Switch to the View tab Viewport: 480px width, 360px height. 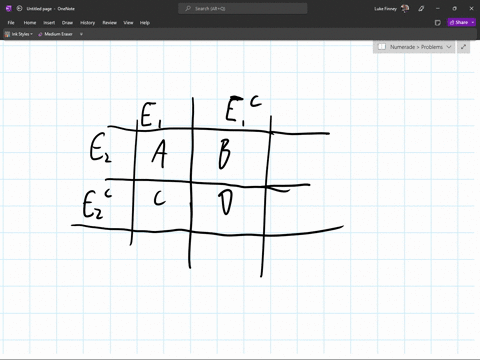pyautogui.click(x=128, y=23)
